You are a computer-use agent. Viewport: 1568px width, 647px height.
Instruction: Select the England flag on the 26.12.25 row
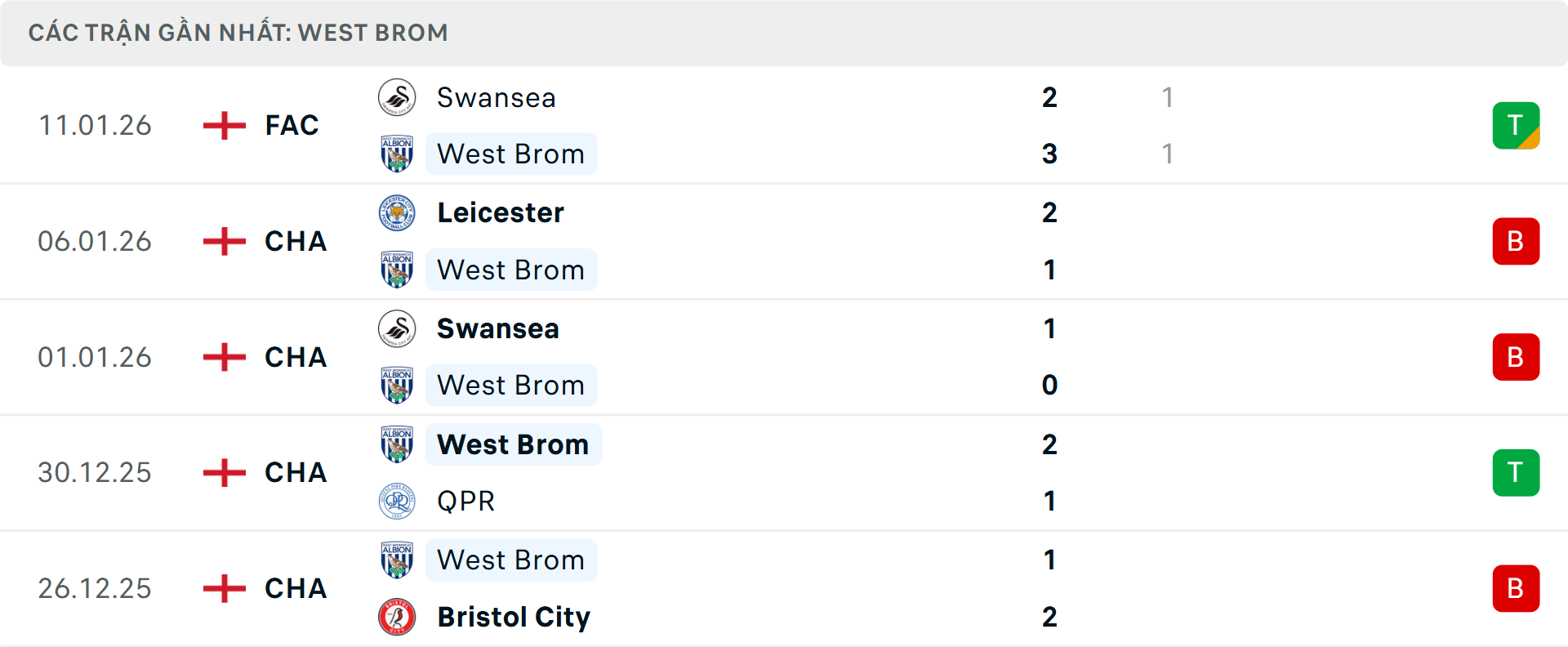click(x=223, y=588)
